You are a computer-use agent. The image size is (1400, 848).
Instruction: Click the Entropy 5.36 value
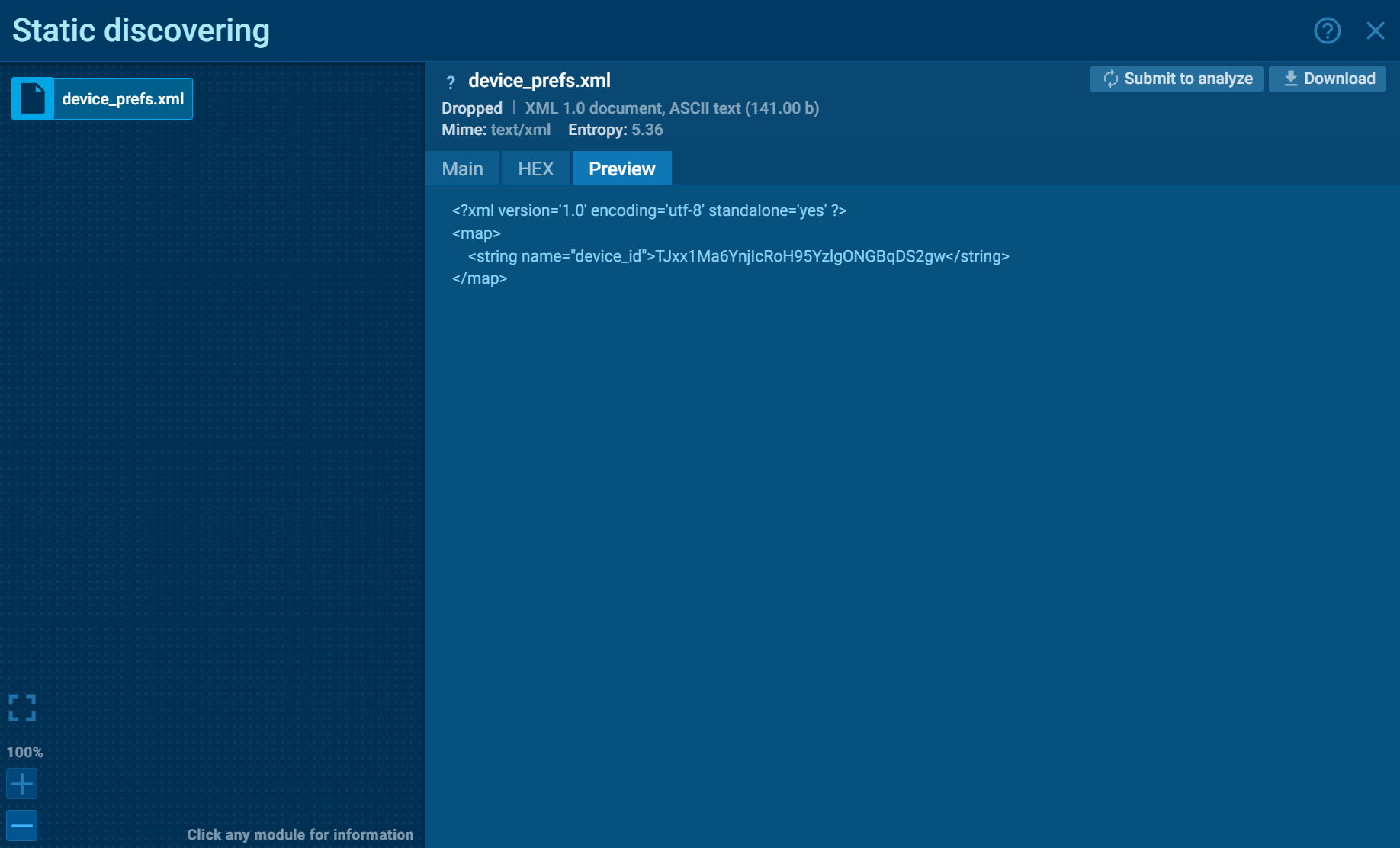[x=647, y=130]
